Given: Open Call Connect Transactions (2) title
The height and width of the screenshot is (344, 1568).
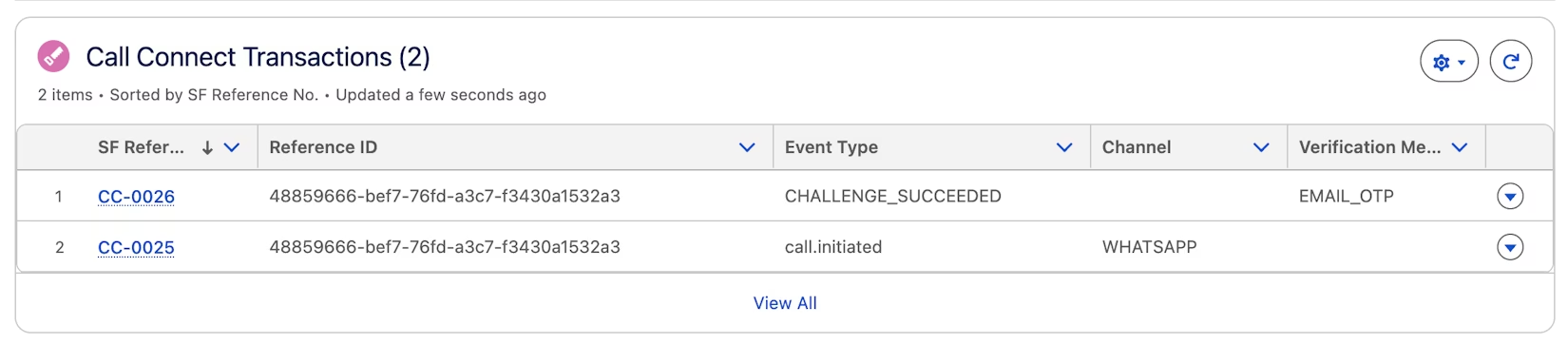Looking at the screenshot, I should pos(258,57).
